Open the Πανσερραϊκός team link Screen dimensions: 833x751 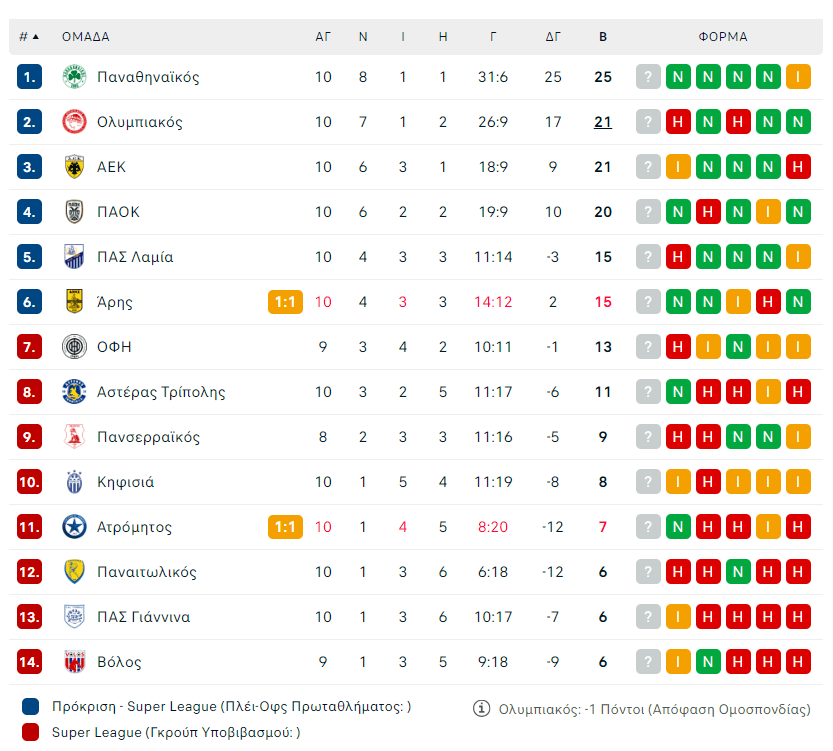pos(148,437)
